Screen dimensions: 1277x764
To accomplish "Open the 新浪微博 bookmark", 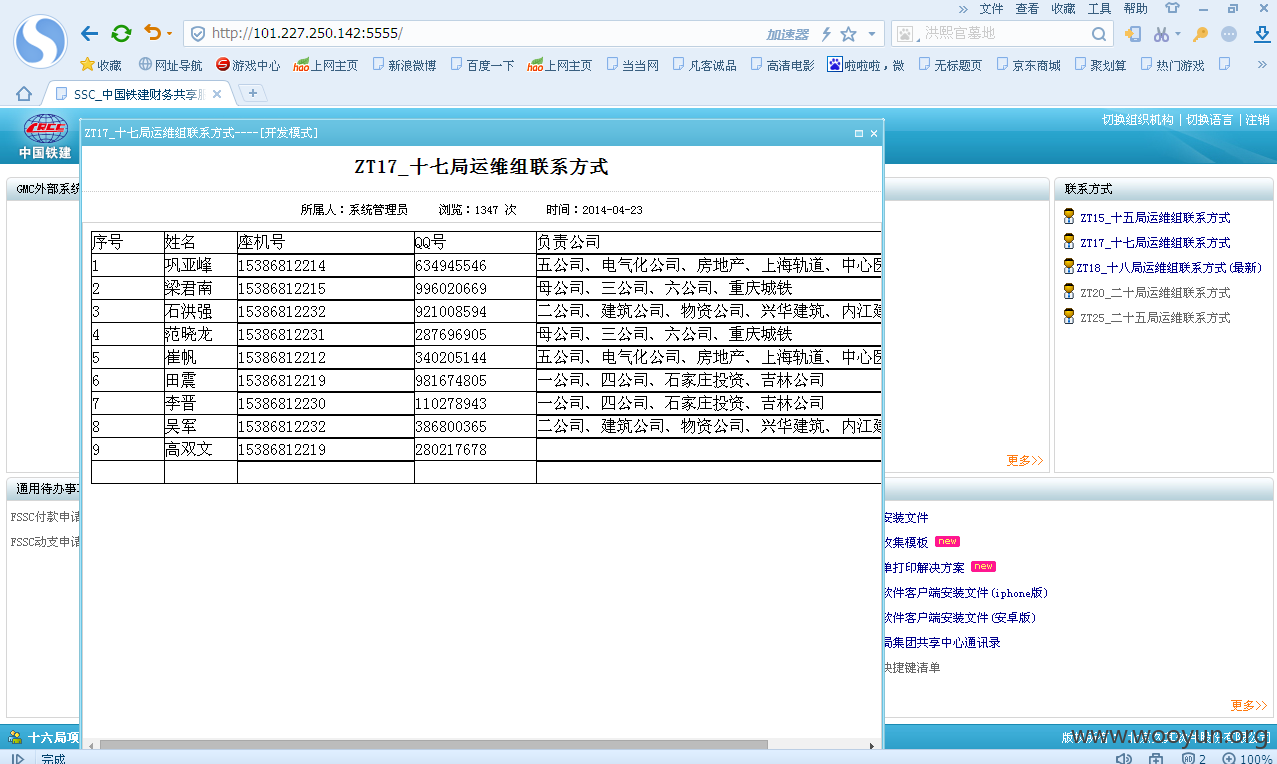I will coord(404,65).
